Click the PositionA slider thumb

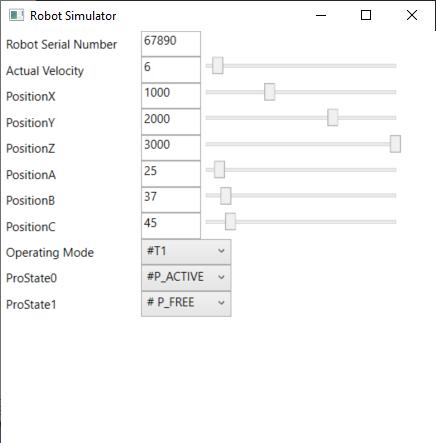[219, 170]
